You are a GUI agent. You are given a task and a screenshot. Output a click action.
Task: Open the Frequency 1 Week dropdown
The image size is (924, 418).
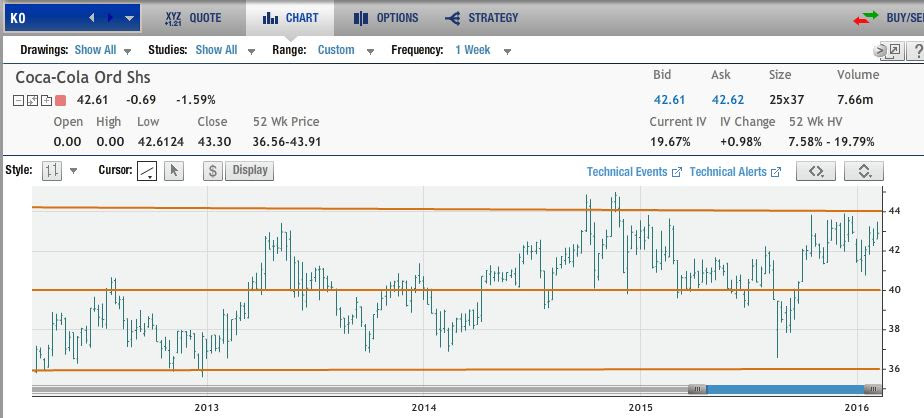482,50
